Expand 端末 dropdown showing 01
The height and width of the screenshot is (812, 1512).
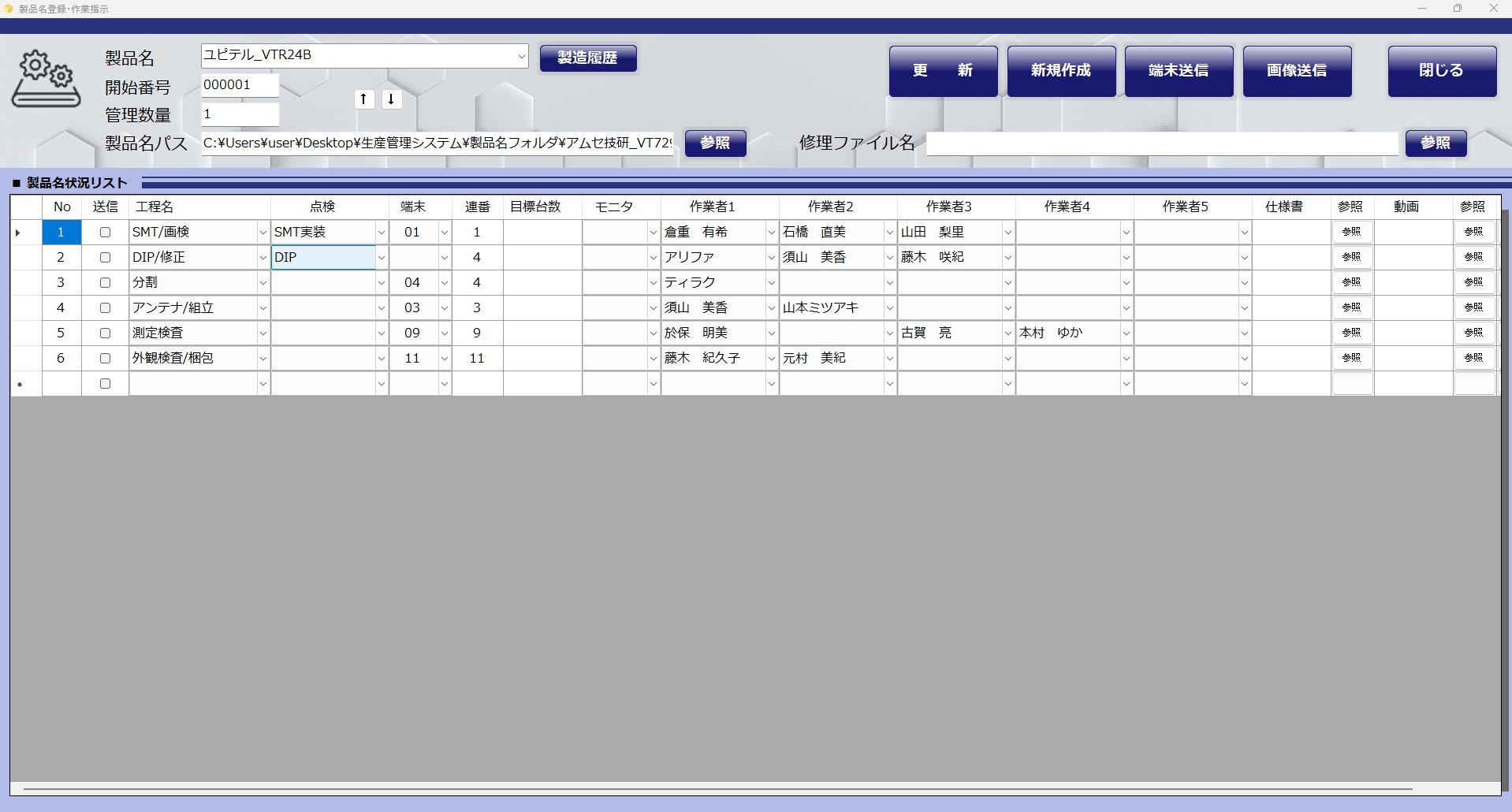point(444,233)
